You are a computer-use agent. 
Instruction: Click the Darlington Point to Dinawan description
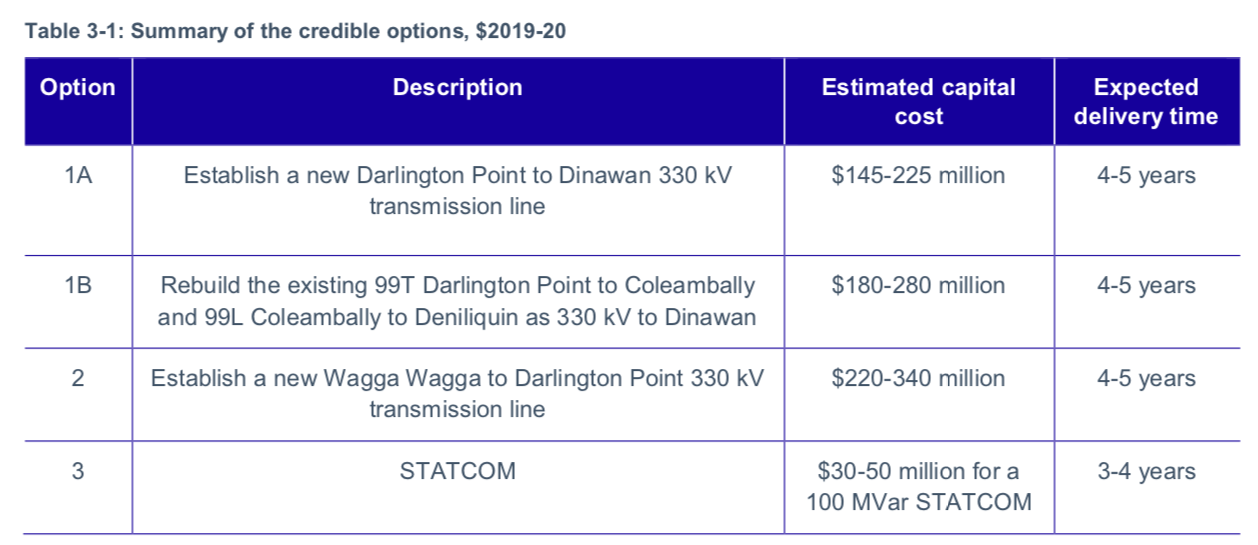[x=457, y=191]
